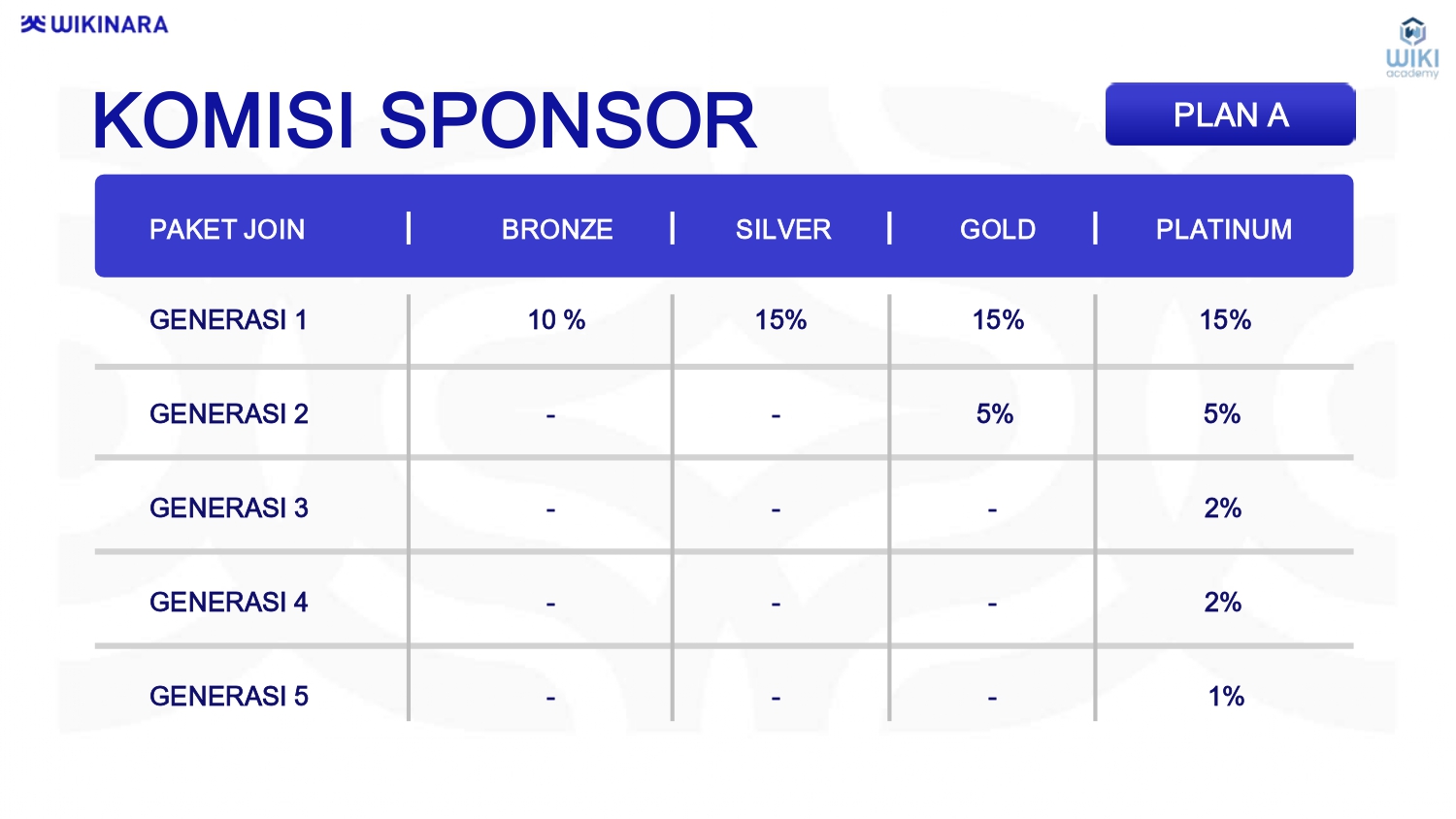
Task: Select the PAKET JOIN header cell
Action: (227, 229)
